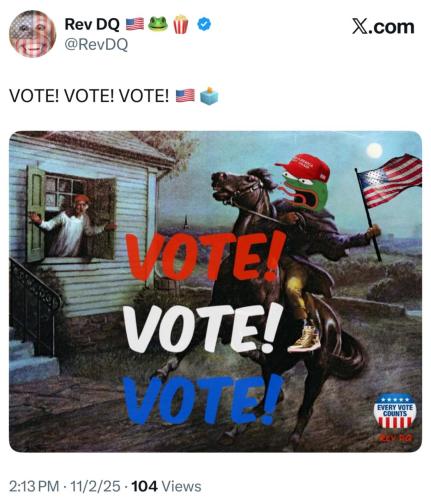This screenshot has width=431, height=500.
Task: Open the @RevDQ handle link
Action: click(96, 44)
